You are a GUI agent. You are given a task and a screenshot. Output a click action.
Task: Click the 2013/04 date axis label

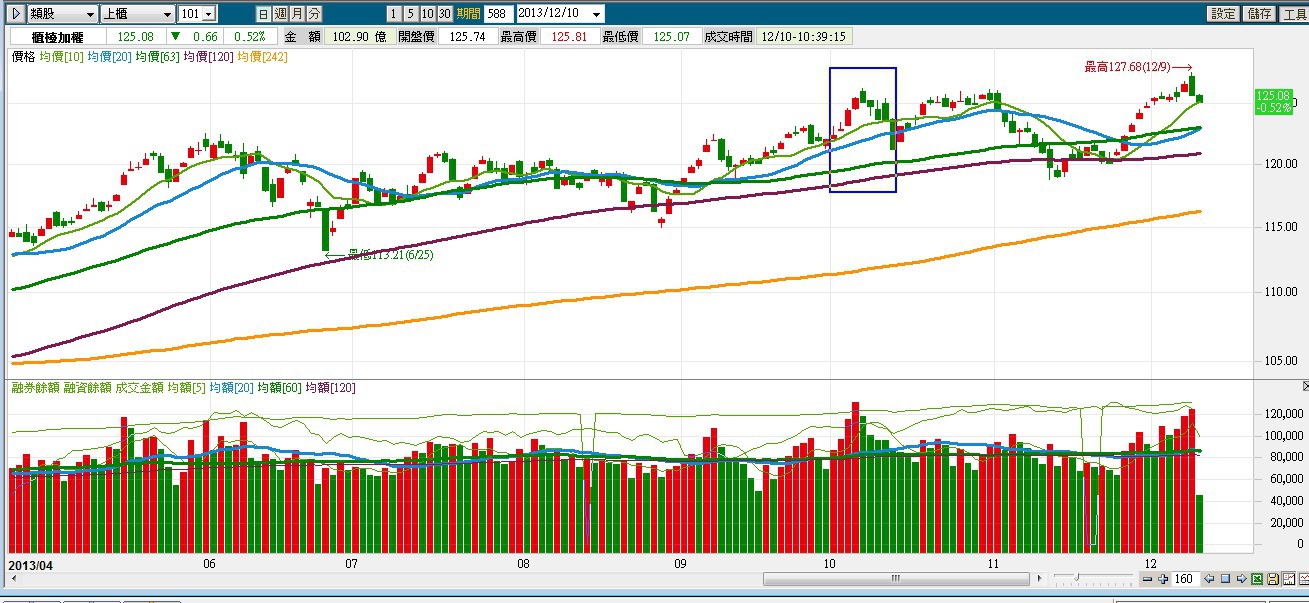29,564
